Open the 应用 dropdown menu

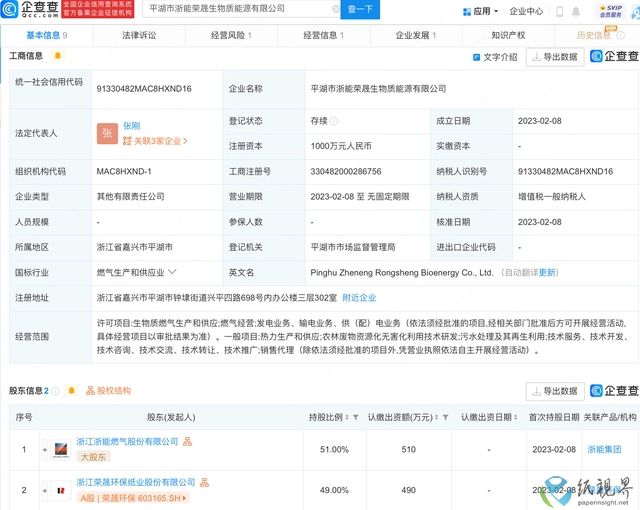click(x=480, y=11)
